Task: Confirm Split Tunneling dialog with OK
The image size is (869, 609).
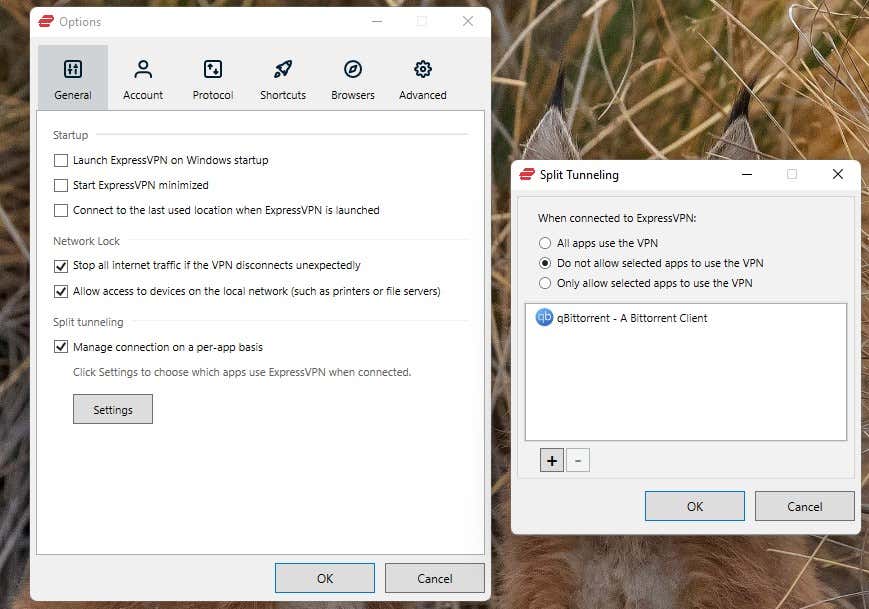Action: pyautogui.click(x=694, y=506)
